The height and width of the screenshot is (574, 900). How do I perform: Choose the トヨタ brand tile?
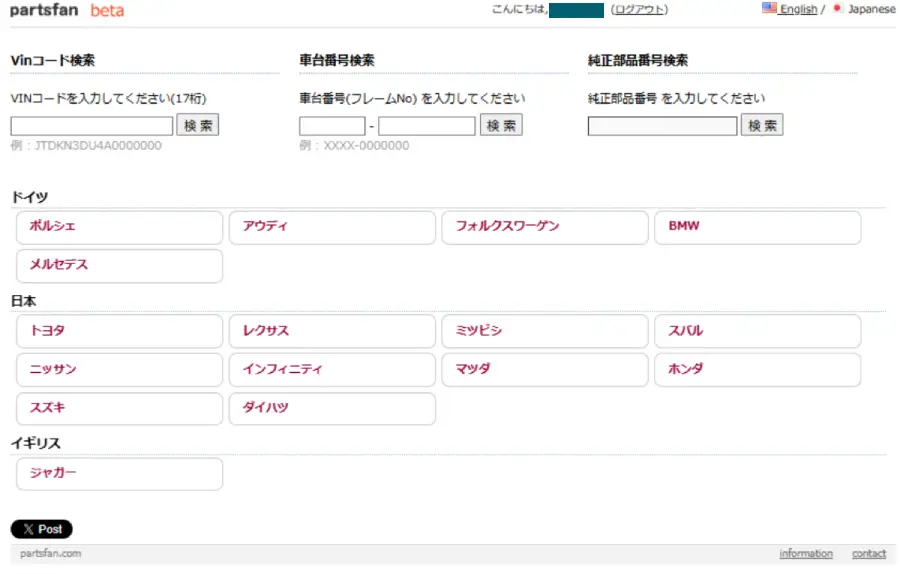pyautogui.click(x=119, y=331)
